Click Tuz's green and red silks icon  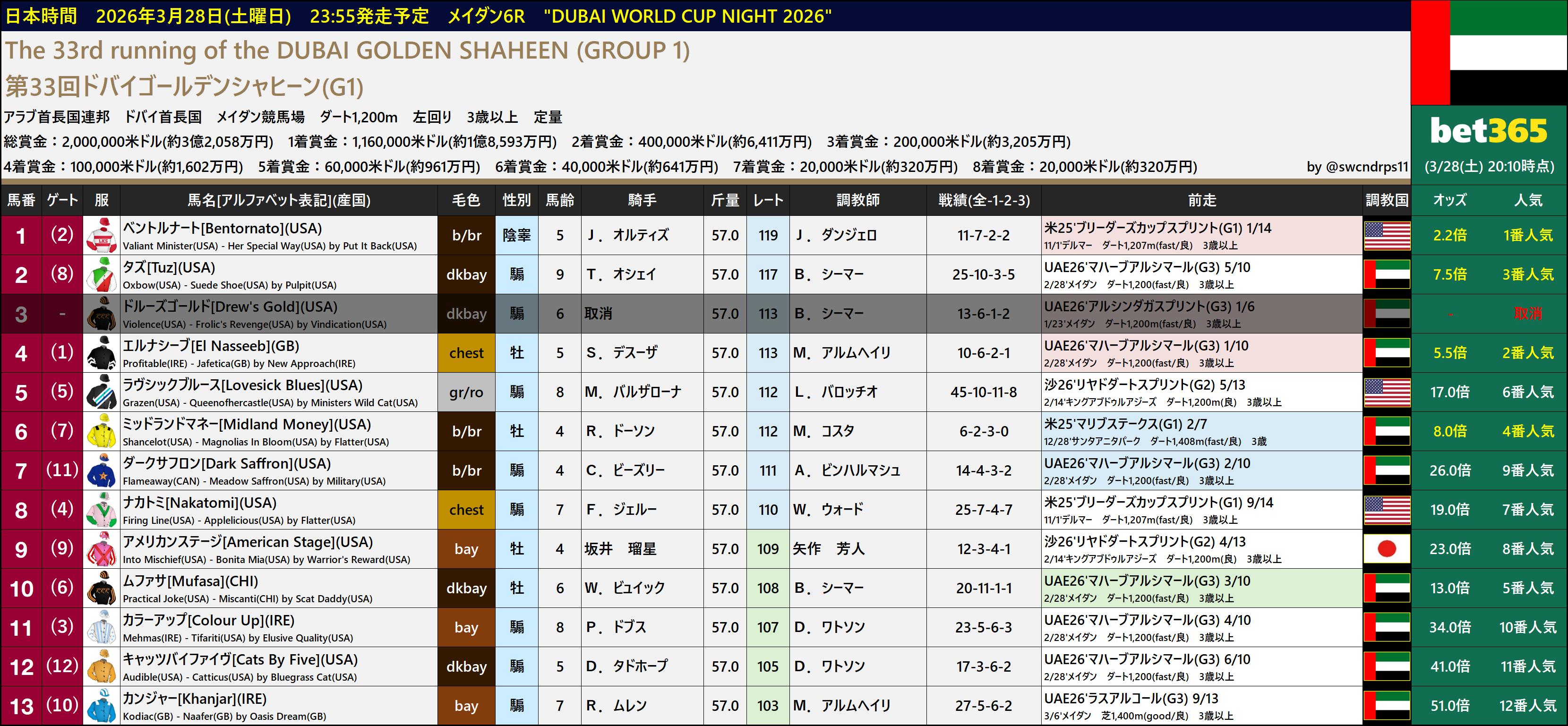[102, 274]
